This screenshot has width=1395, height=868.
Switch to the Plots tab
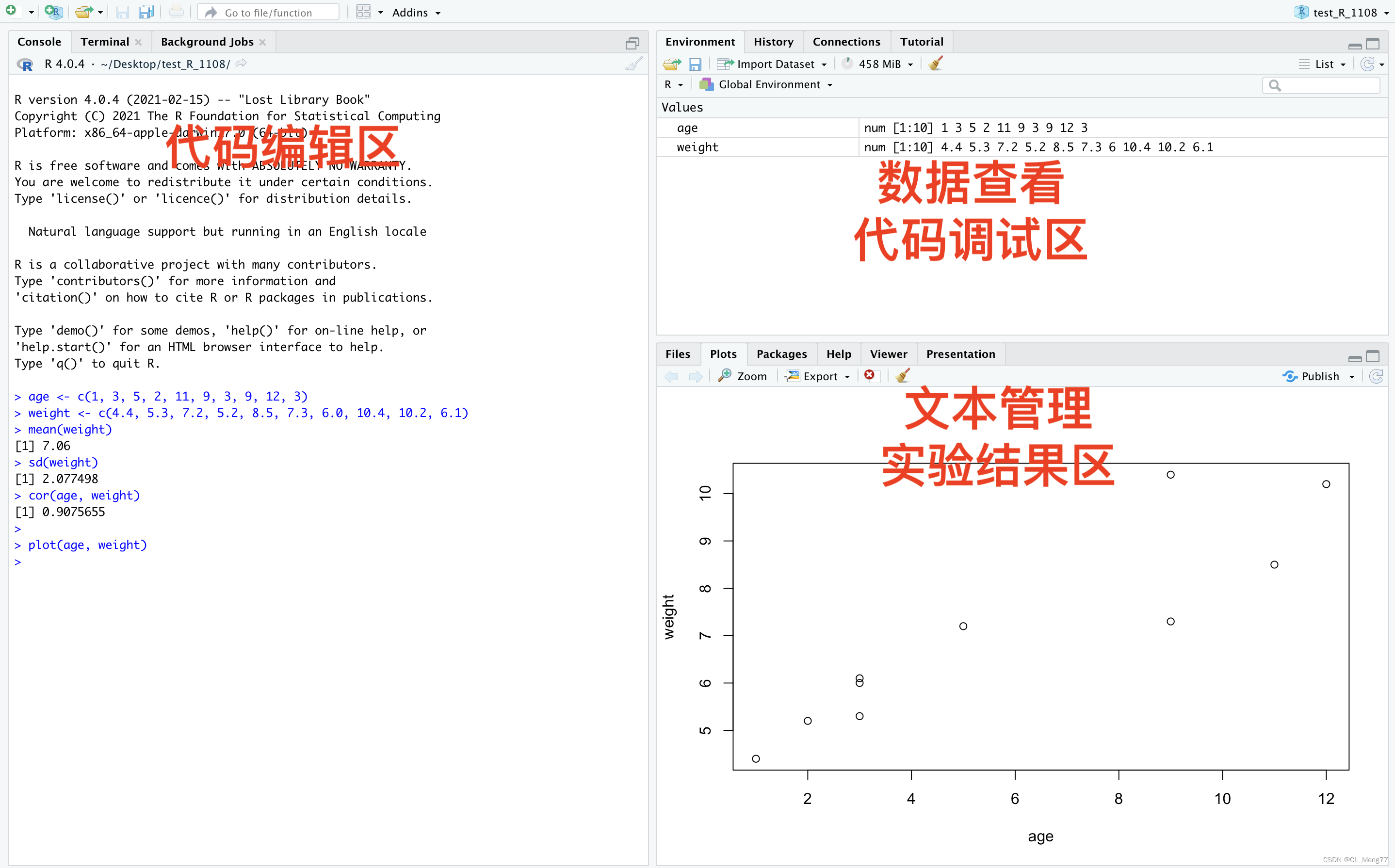723,354
